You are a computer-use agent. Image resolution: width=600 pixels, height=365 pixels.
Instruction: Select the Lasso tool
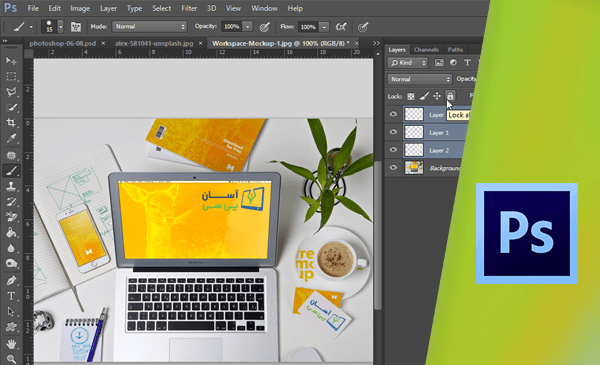pyautogui.click(x=11, y=92)
